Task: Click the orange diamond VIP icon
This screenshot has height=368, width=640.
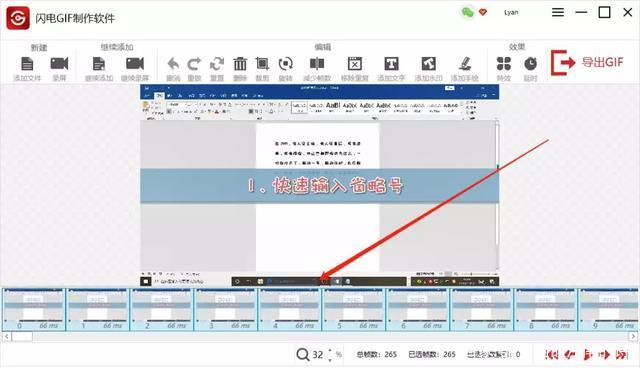Action: coord(483,13)
